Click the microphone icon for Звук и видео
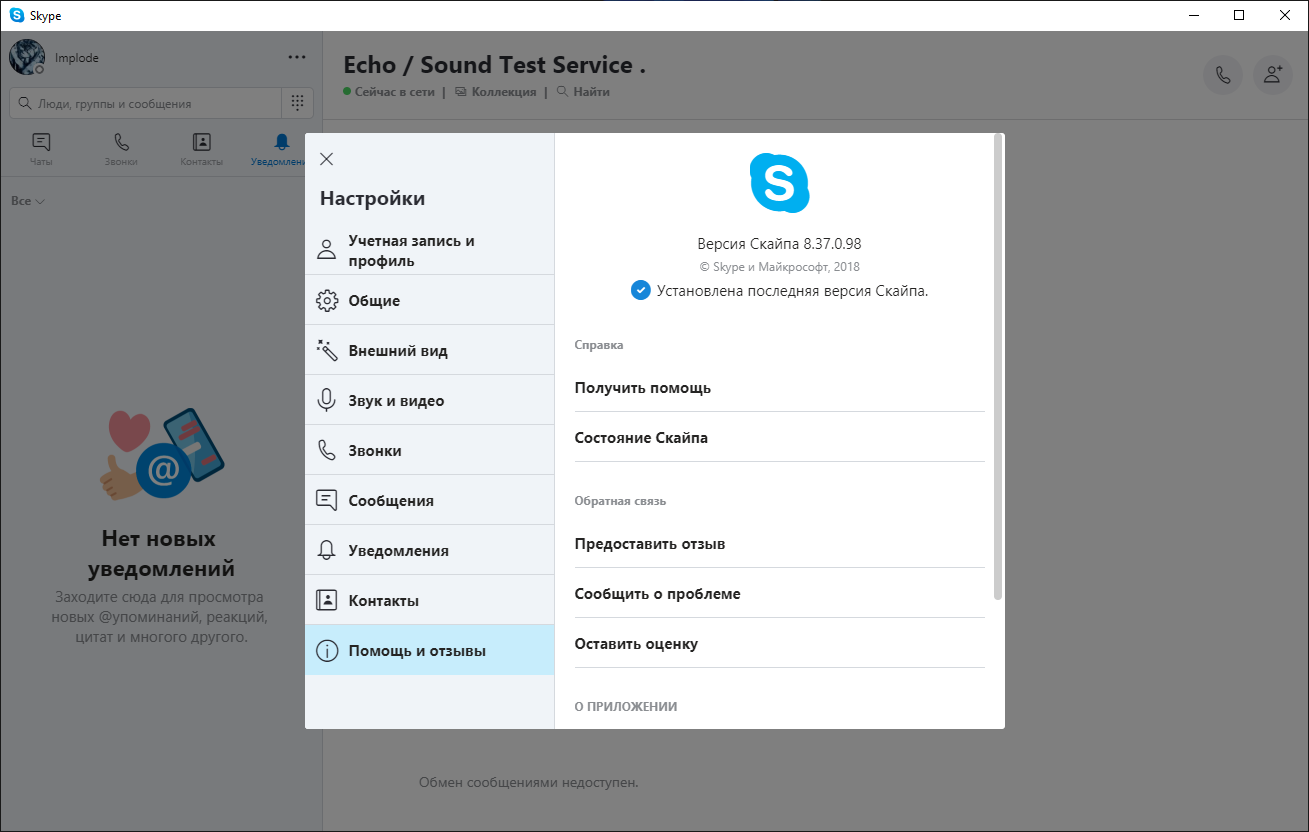 click(326, 400)
